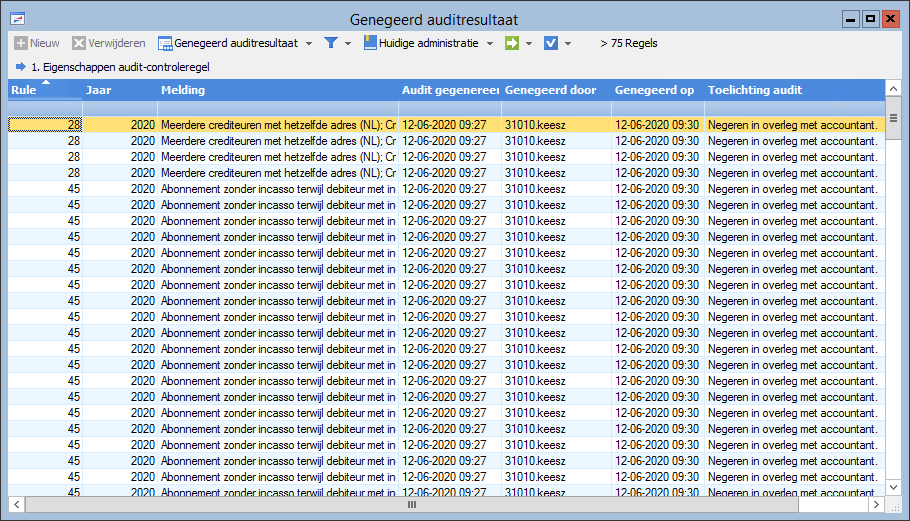Click the Melding column header
This screenshot has height=521, width=910.
pyautogui.click(x=277, y=90)
